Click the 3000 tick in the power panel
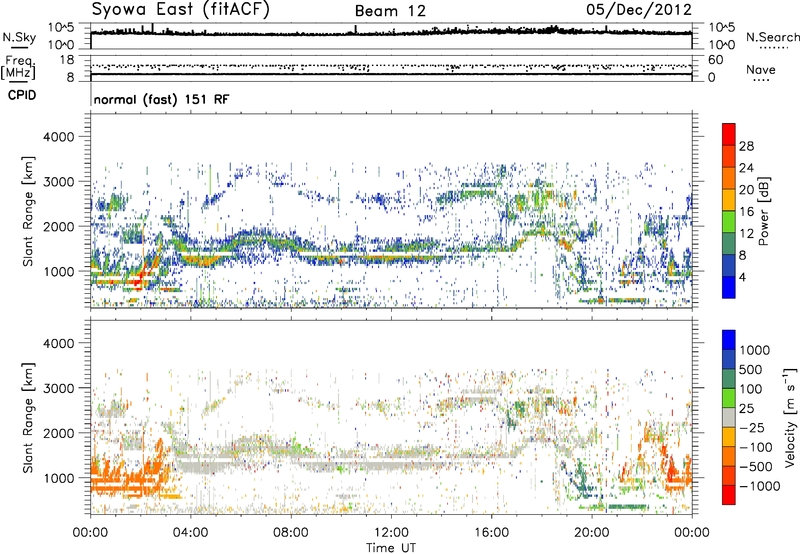The width and height of the screenshot is (800, 554). pos(58,182)
